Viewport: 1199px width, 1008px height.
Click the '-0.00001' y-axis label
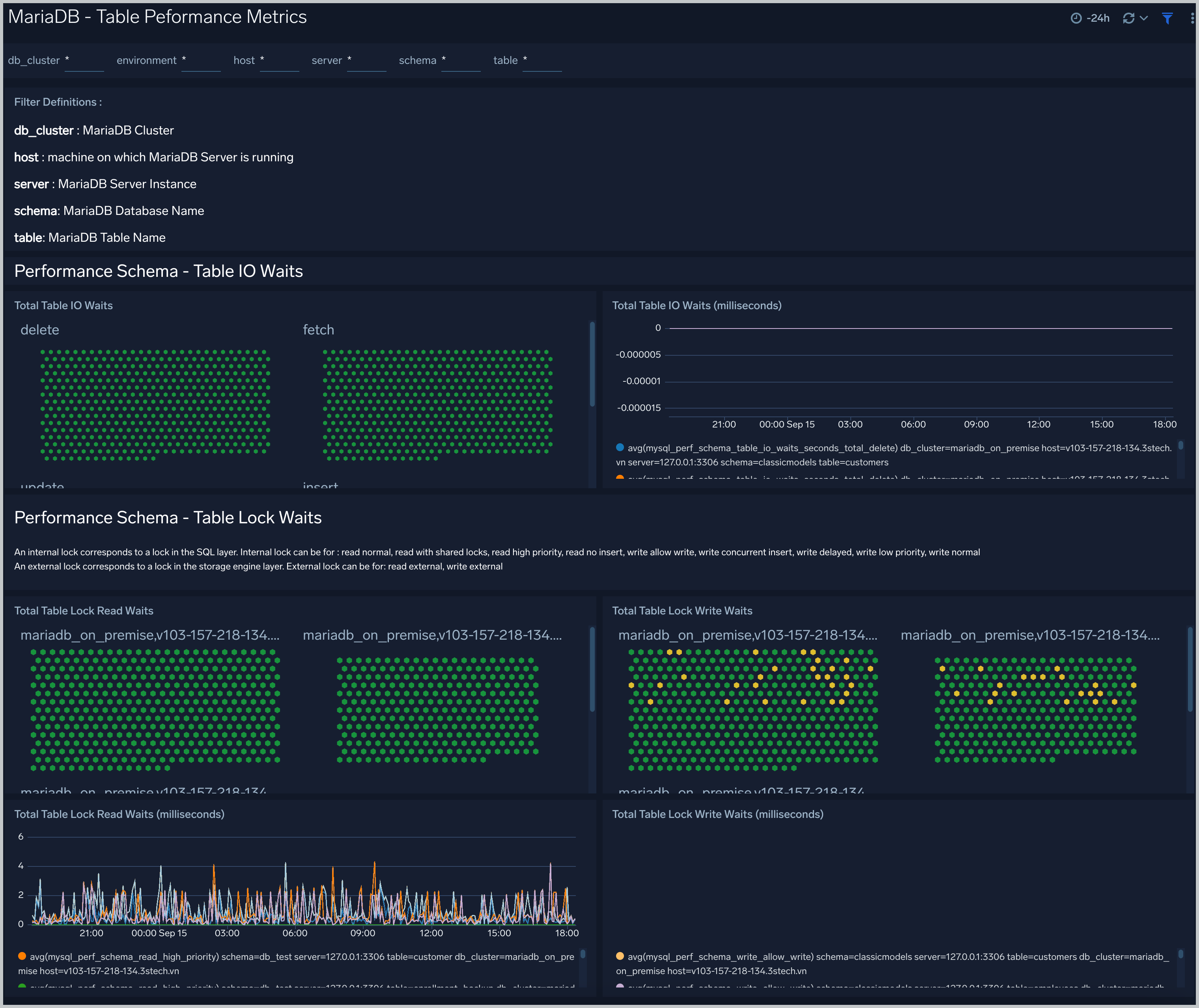click(x=641, y=381)
